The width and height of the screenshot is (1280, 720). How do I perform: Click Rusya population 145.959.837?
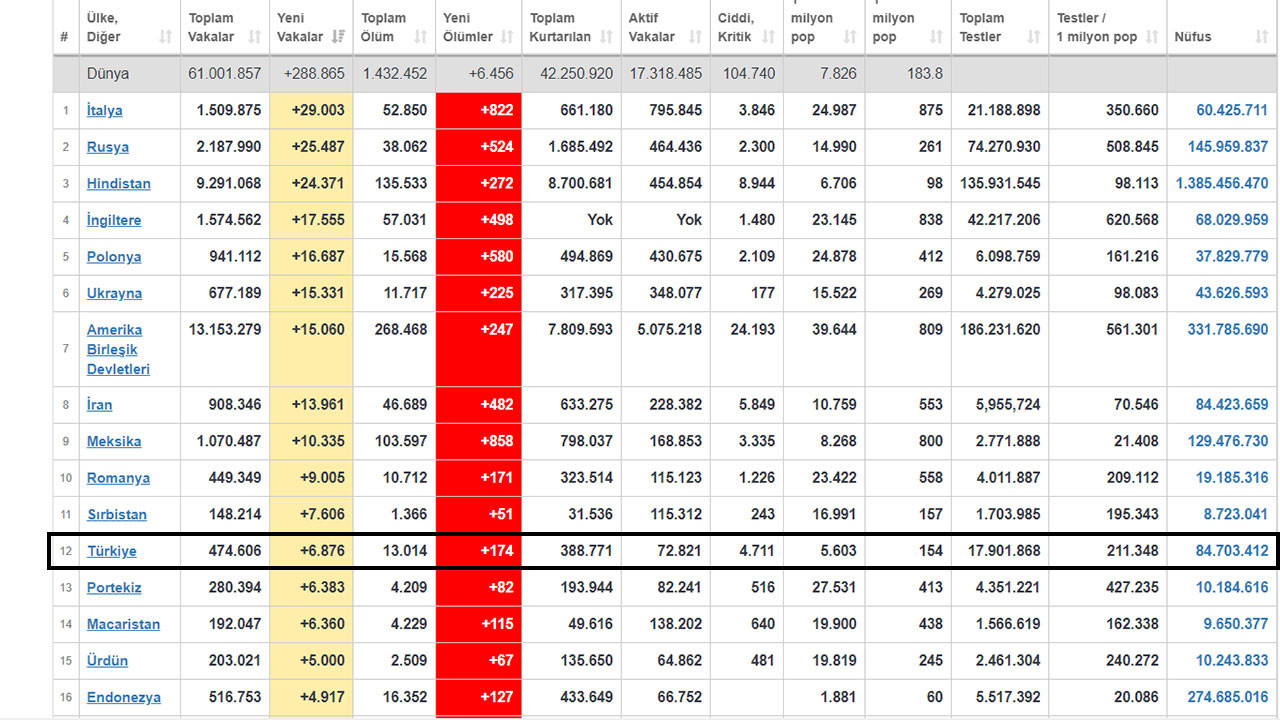1228,147
